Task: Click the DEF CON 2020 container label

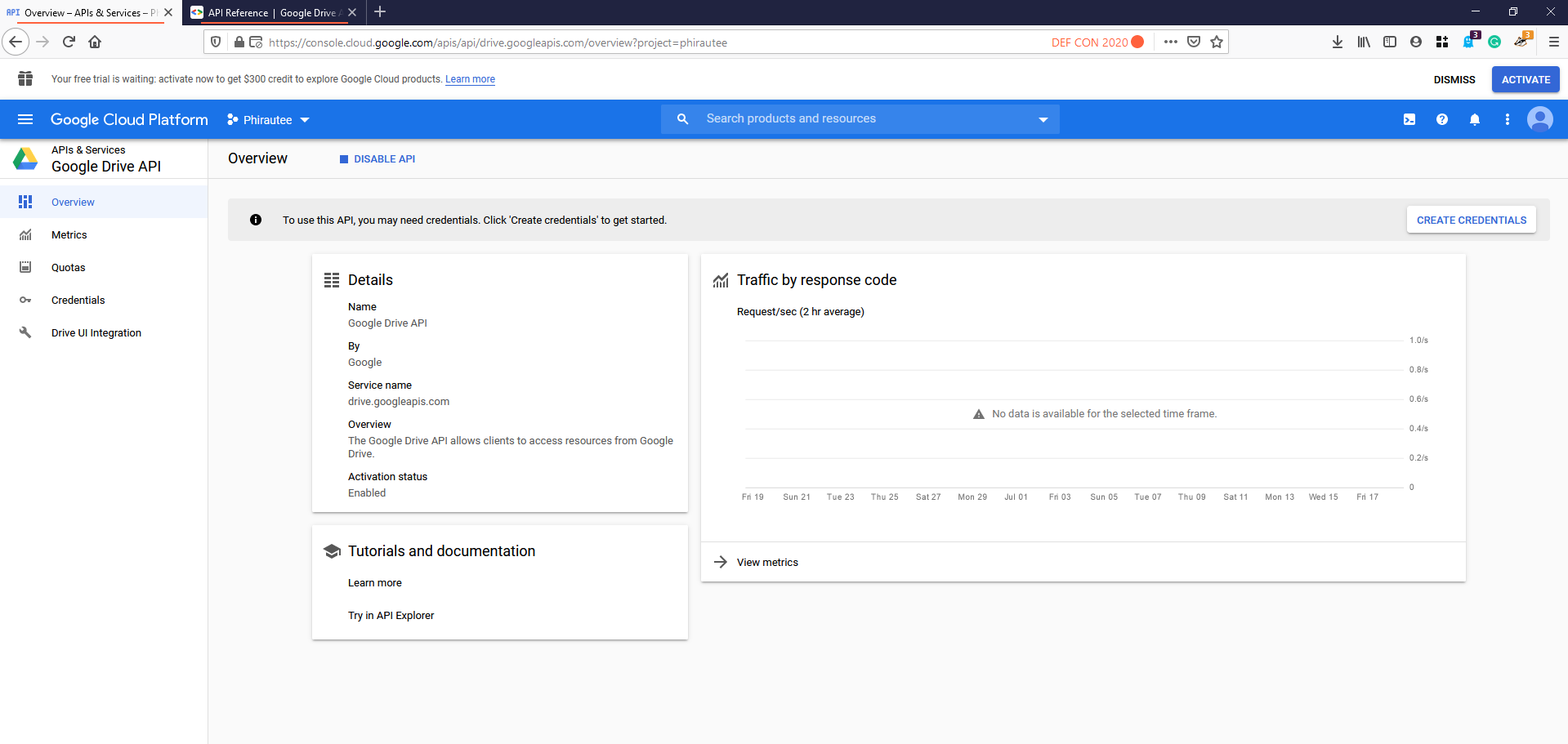Action: 1097,42
